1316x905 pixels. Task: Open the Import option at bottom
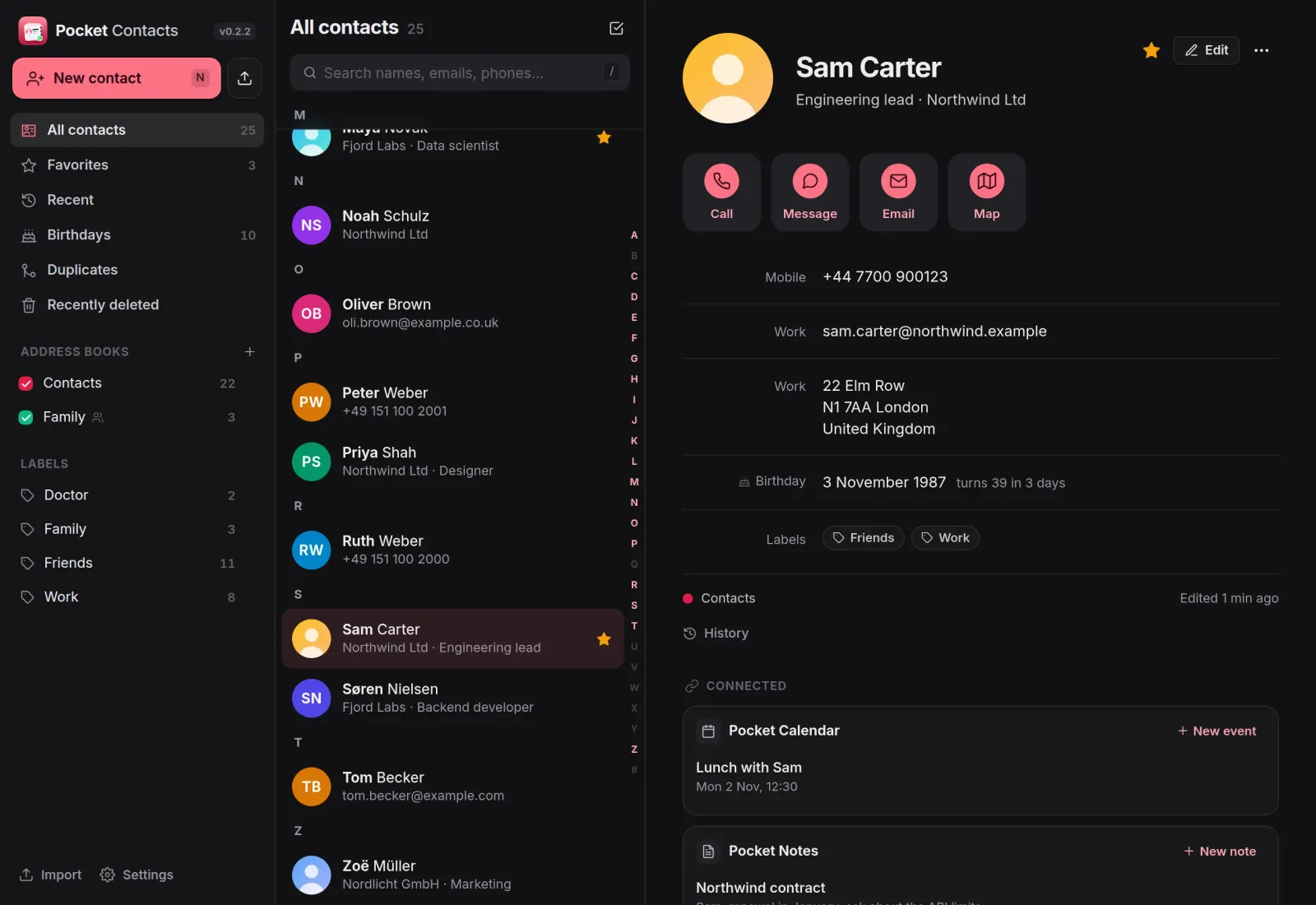[x=50, y=875]
